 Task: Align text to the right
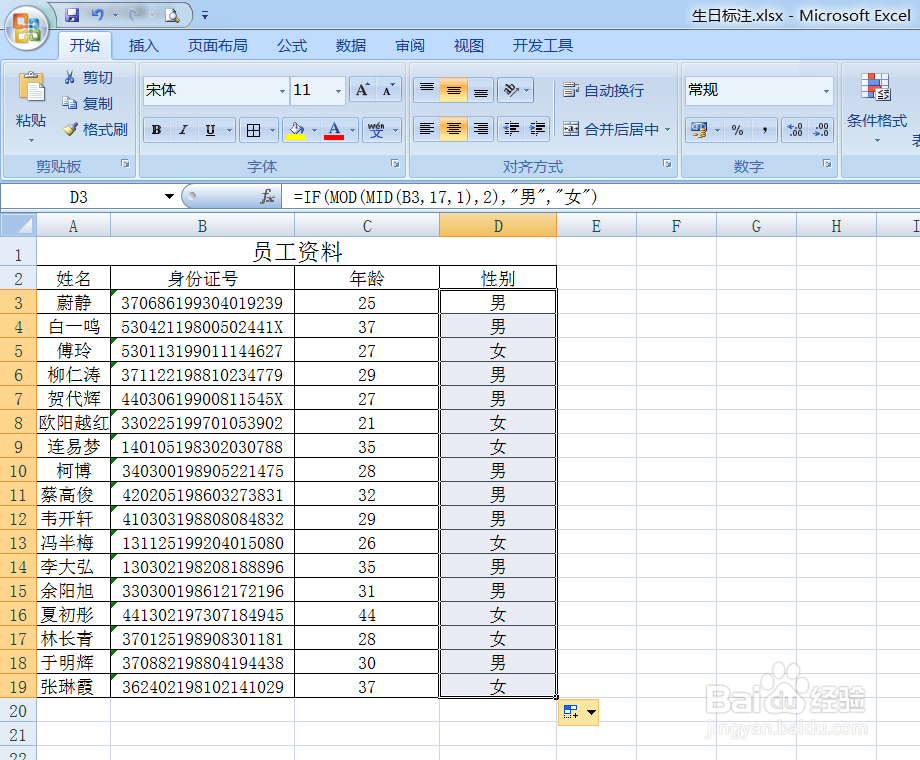(481, 129)
